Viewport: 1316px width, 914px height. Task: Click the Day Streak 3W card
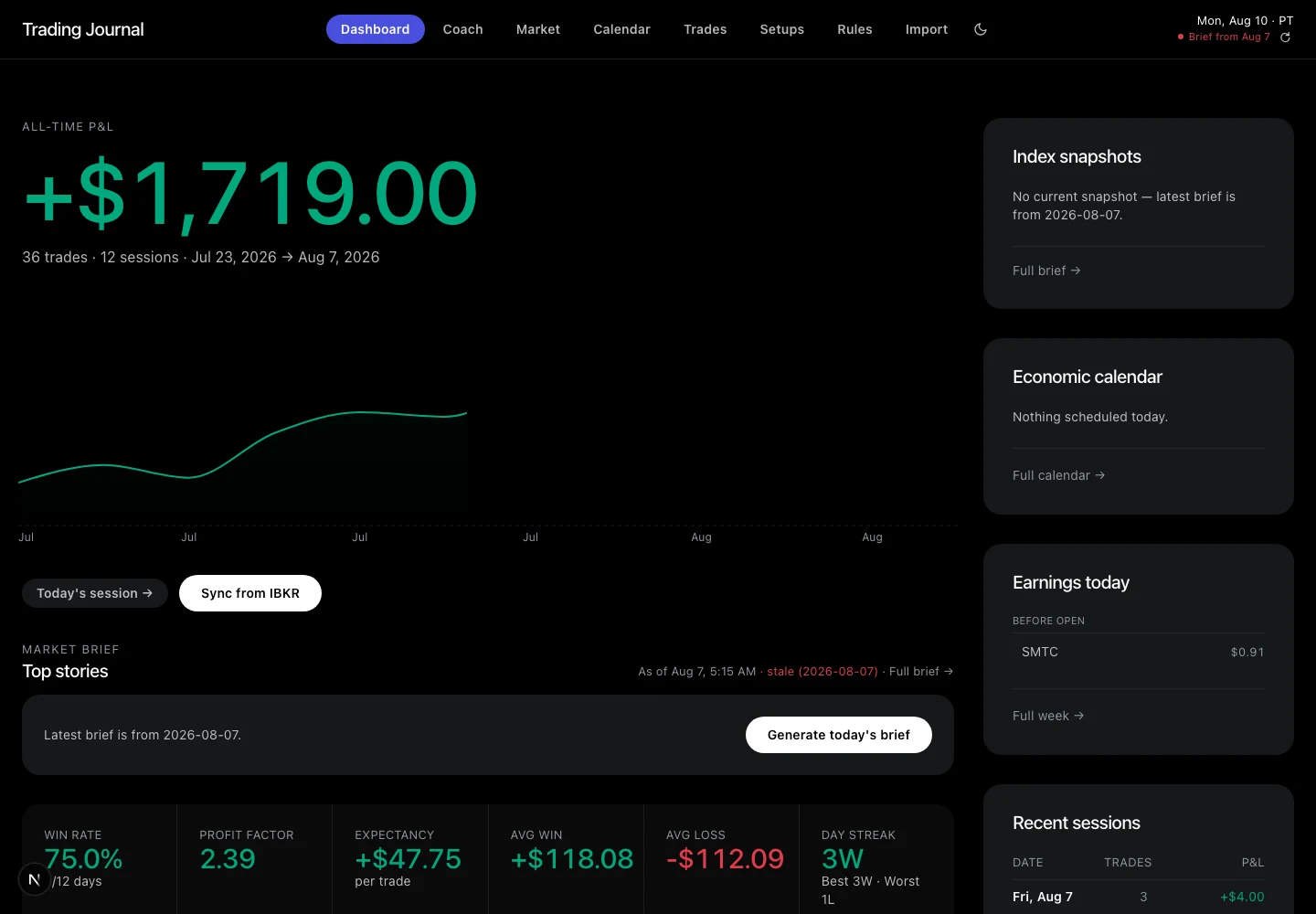click(x=876, y=859)
